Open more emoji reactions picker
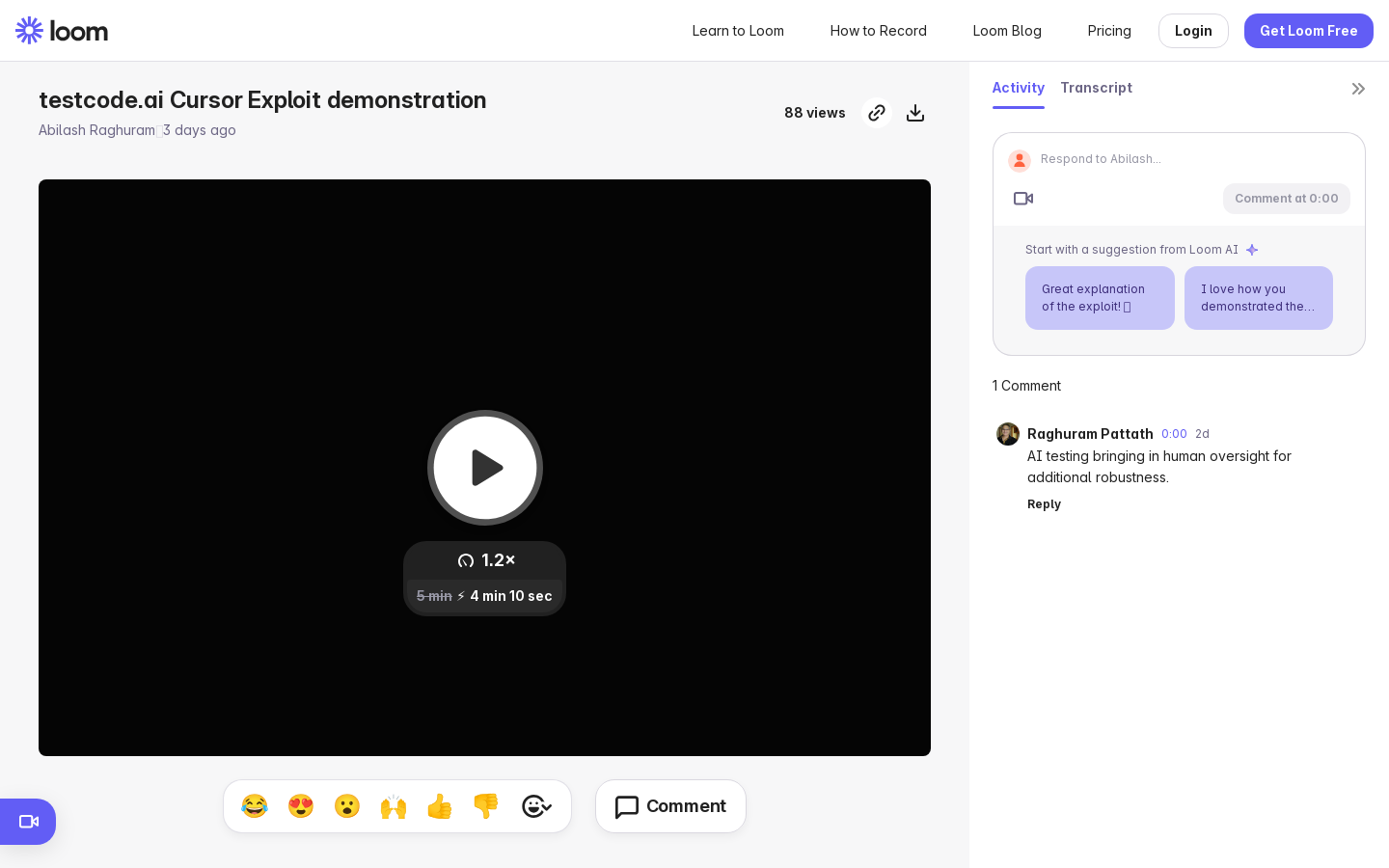The height and width of the screenshot is (868, 1389). point(536,806)
